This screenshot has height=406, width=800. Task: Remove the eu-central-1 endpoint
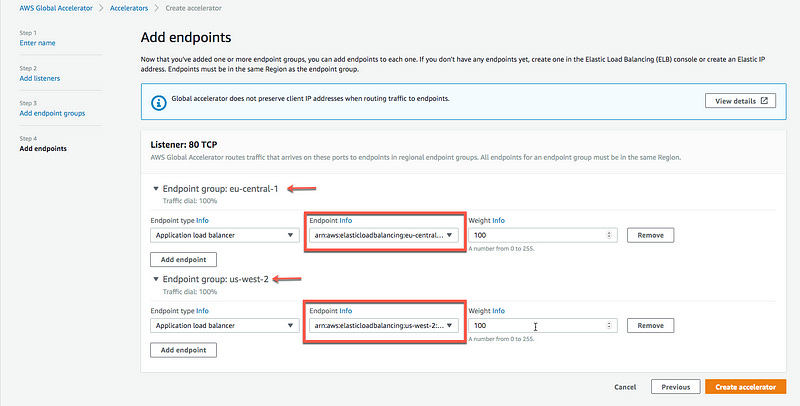651,235
